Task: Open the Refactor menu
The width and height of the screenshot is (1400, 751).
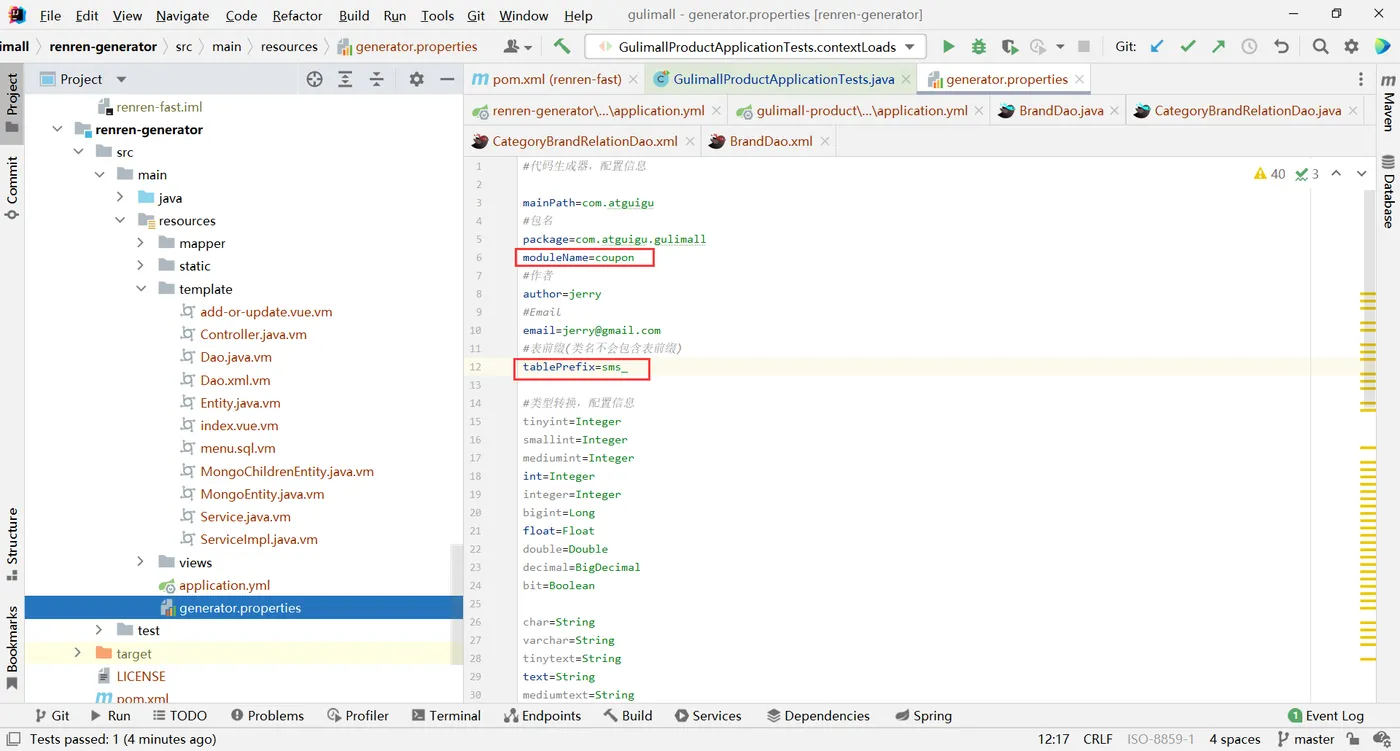Action: pyautogui.click(x=297, y=15)
